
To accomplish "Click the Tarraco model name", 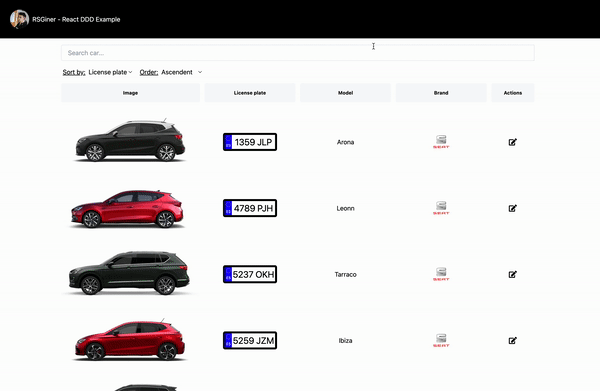I will click(x=346, y=275).
